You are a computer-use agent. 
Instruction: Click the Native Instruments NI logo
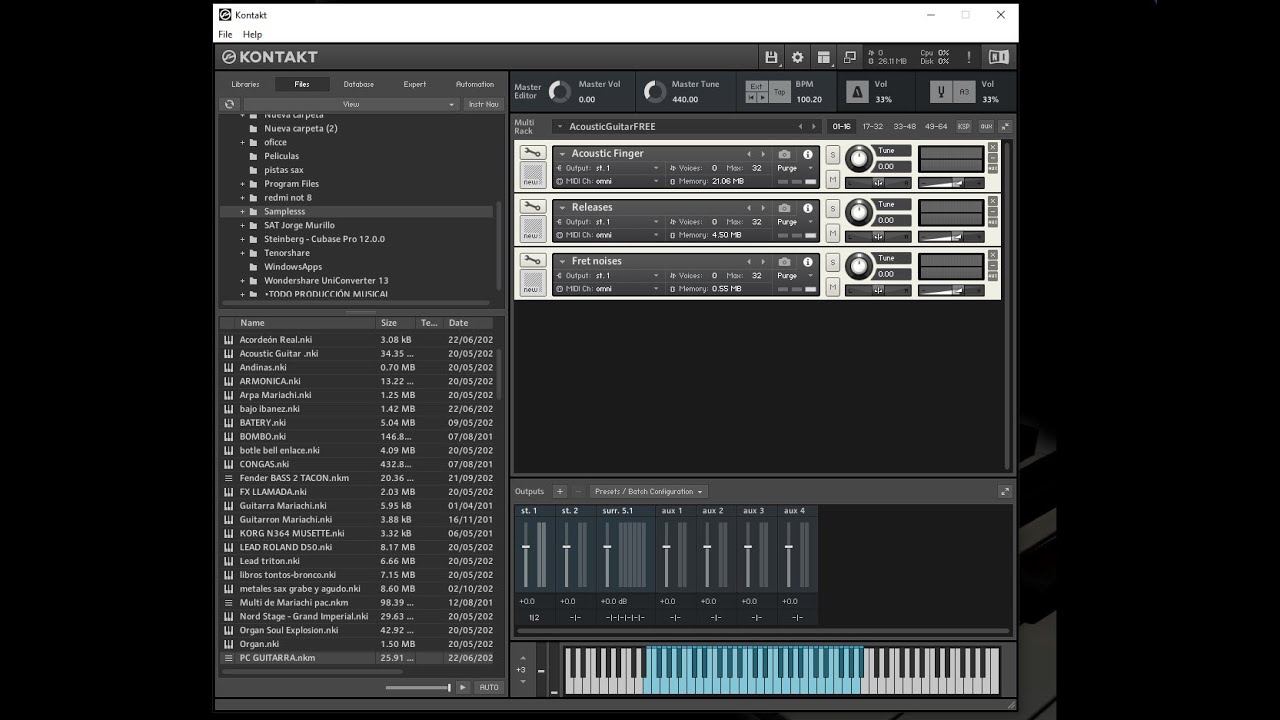(x=998, y=57)
